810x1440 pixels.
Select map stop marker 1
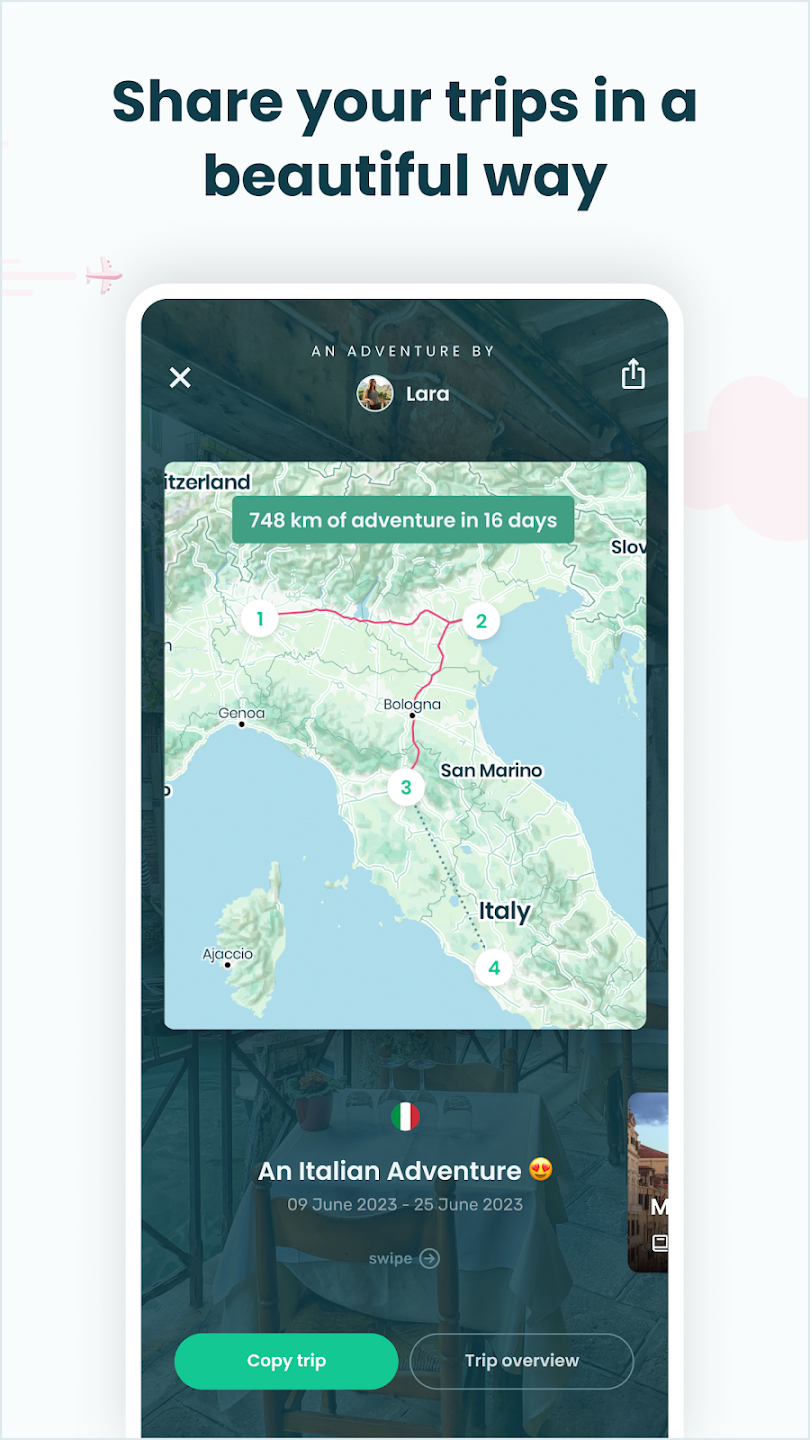pos(260,618)
